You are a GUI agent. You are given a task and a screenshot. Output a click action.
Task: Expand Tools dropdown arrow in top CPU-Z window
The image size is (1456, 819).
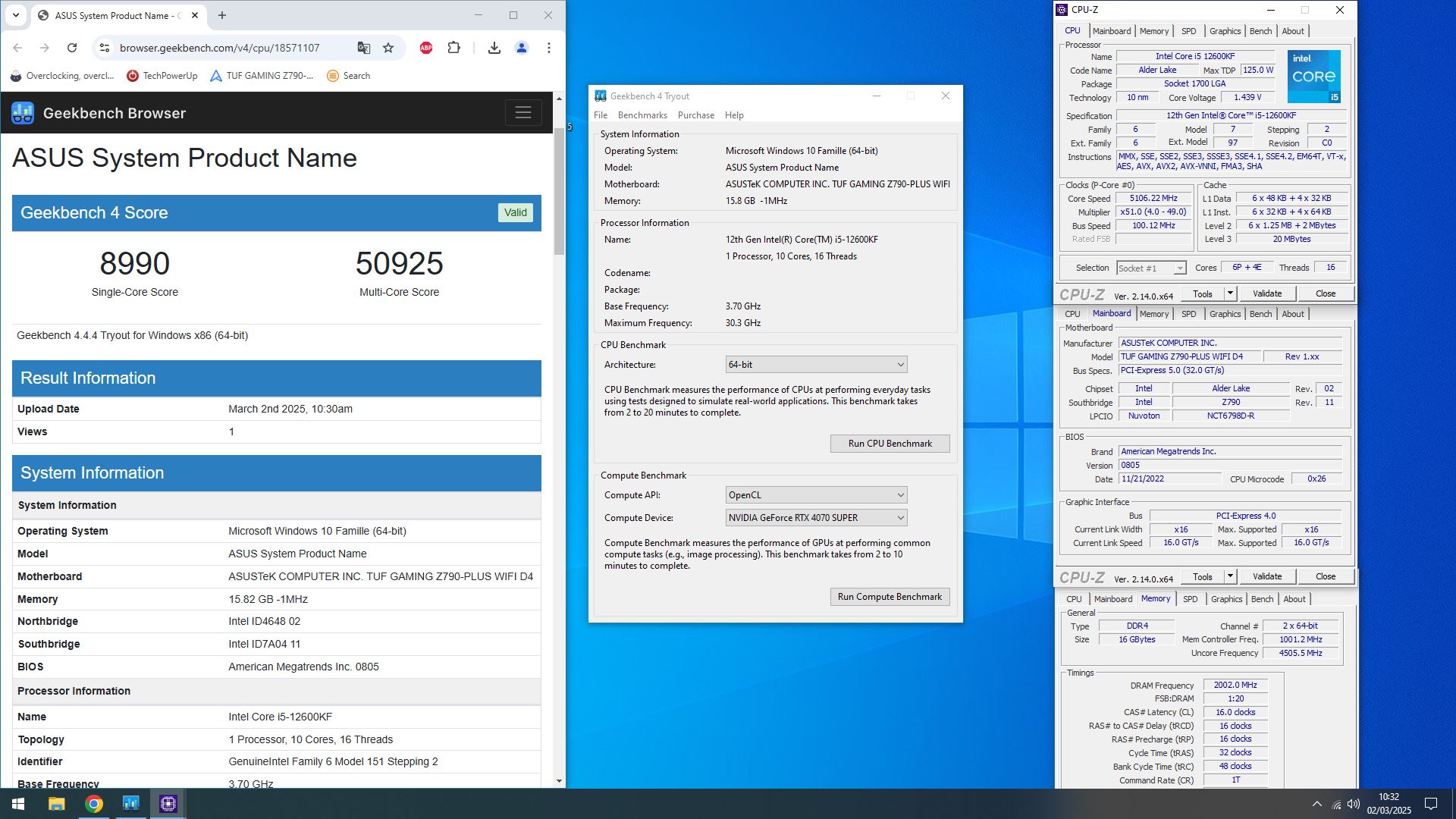coord(1230,294)
